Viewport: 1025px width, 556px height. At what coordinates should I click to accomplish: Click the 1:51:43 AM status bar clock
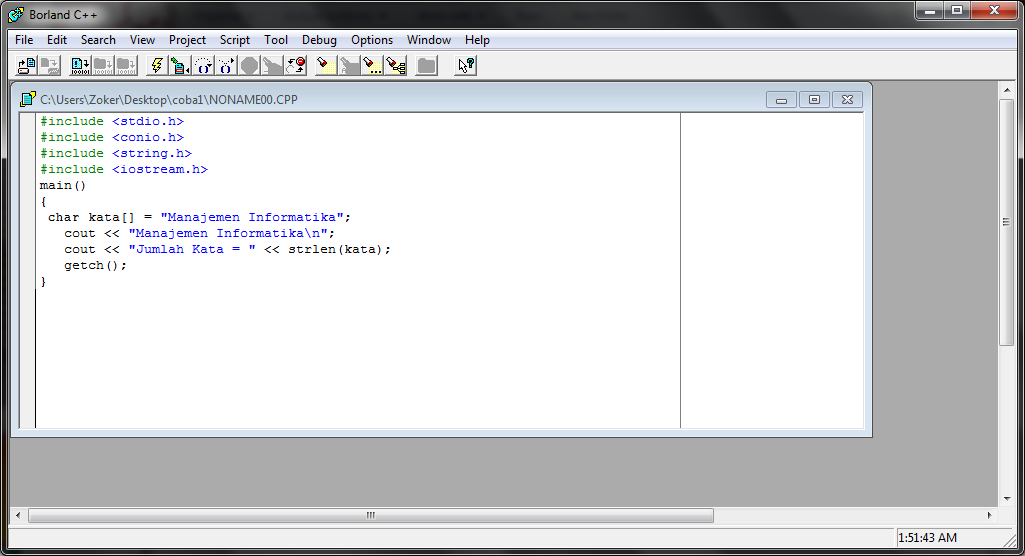click(928, 538)
